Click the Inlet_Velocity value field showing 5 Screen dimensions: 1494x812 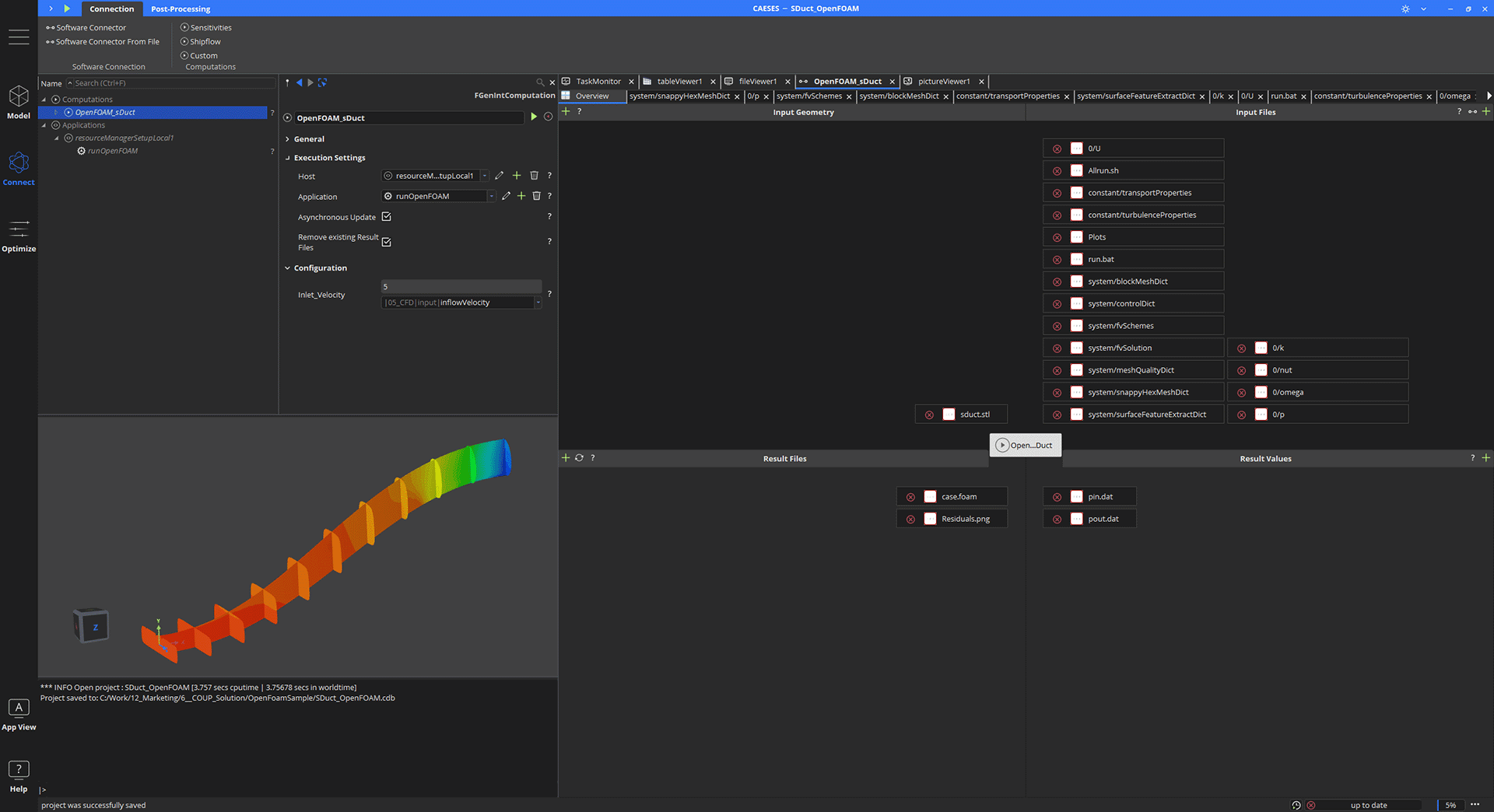pyautogui.click(x=461, y=286)
